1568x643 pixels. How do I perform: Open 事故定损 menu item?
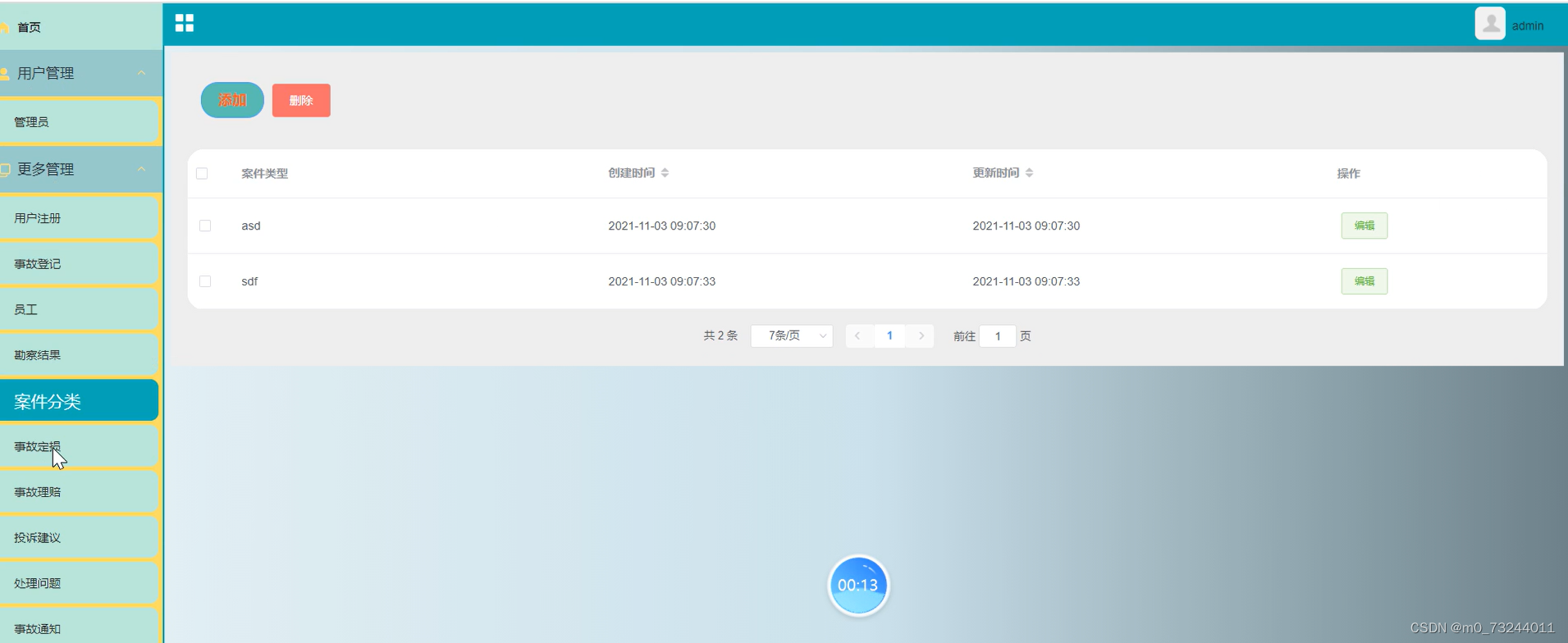click(79, 447)
